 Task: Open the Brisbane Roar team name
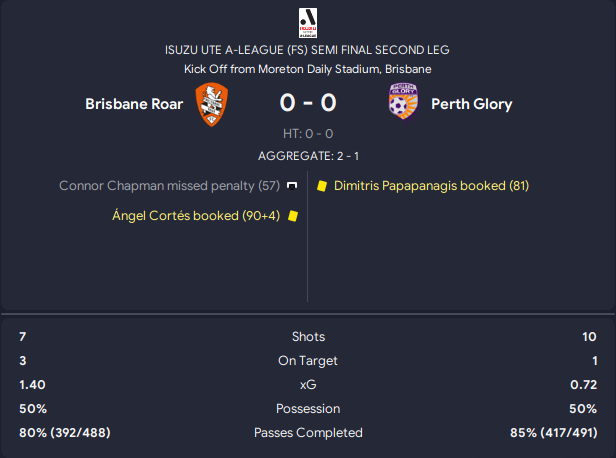point(134,103)
